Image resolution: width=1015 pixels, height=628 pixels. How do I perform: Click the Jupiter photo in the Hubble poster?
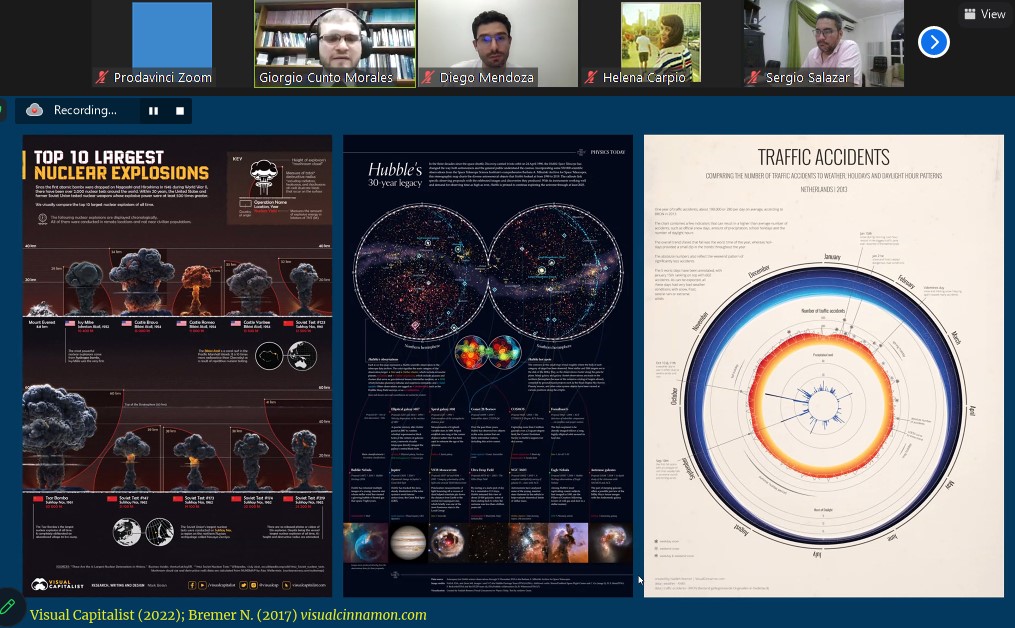(408, 543)
